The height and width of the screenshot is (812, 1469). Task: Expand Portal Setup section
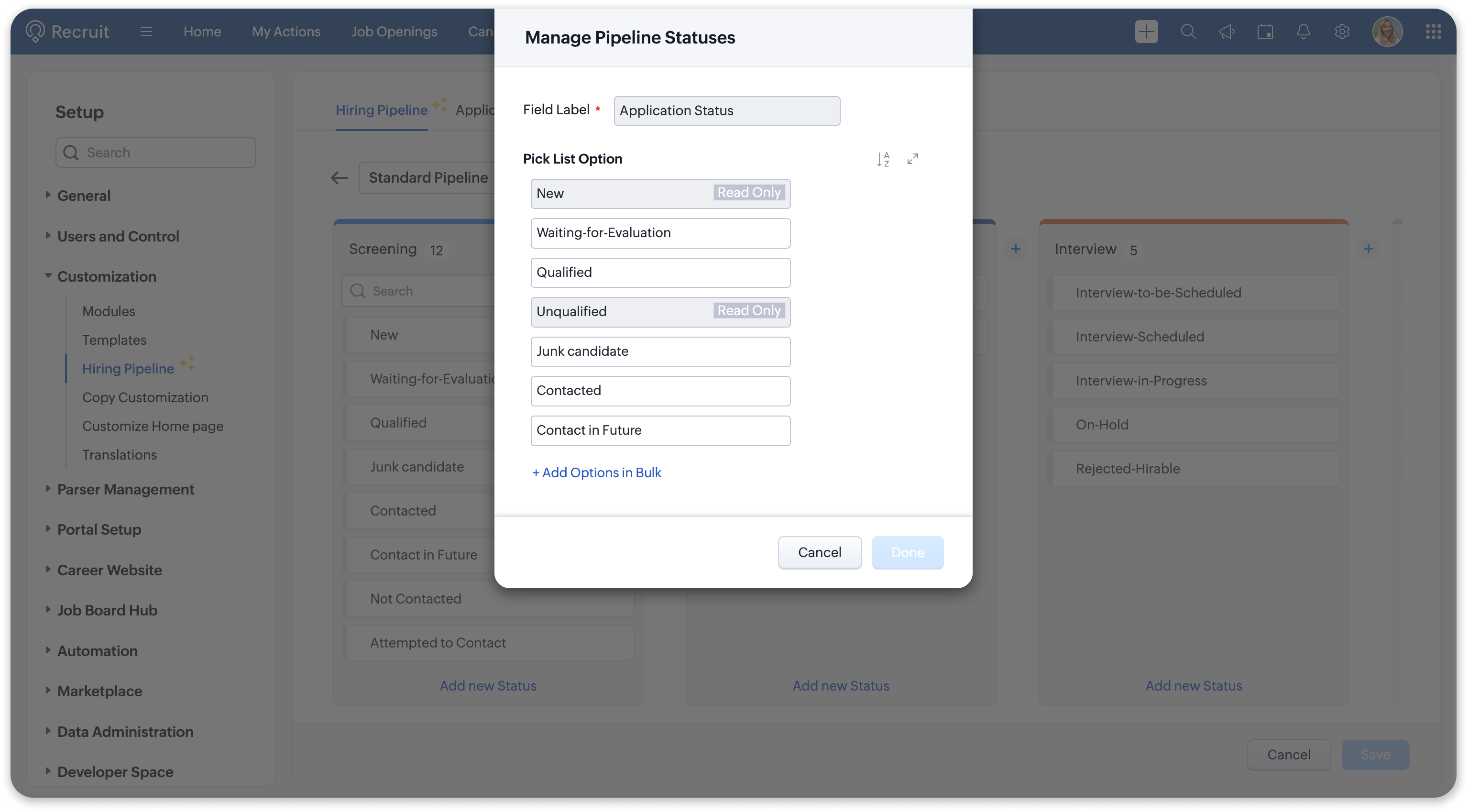48,528
